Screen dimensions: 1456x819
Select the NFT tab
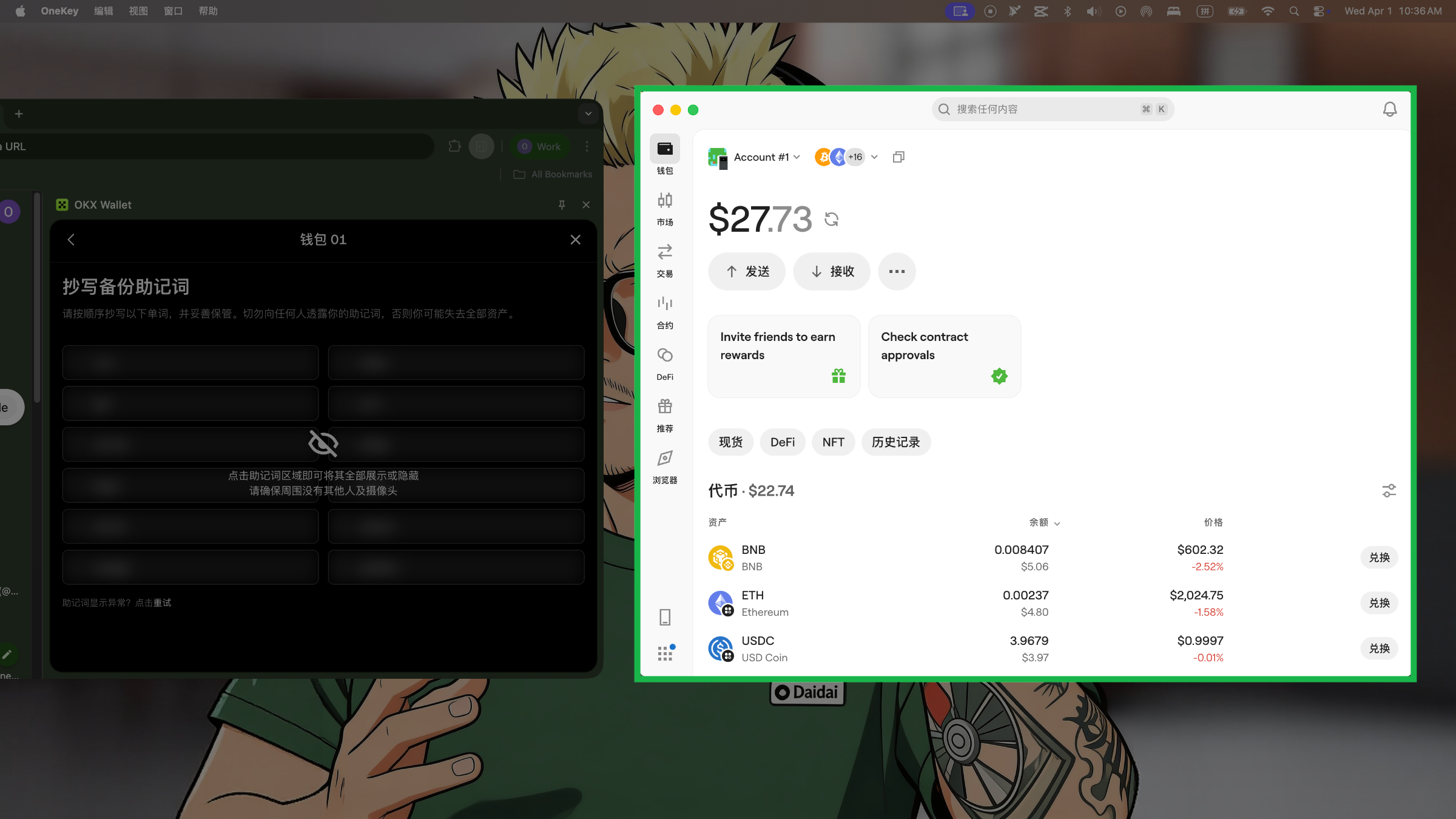(x=834, y=442)
